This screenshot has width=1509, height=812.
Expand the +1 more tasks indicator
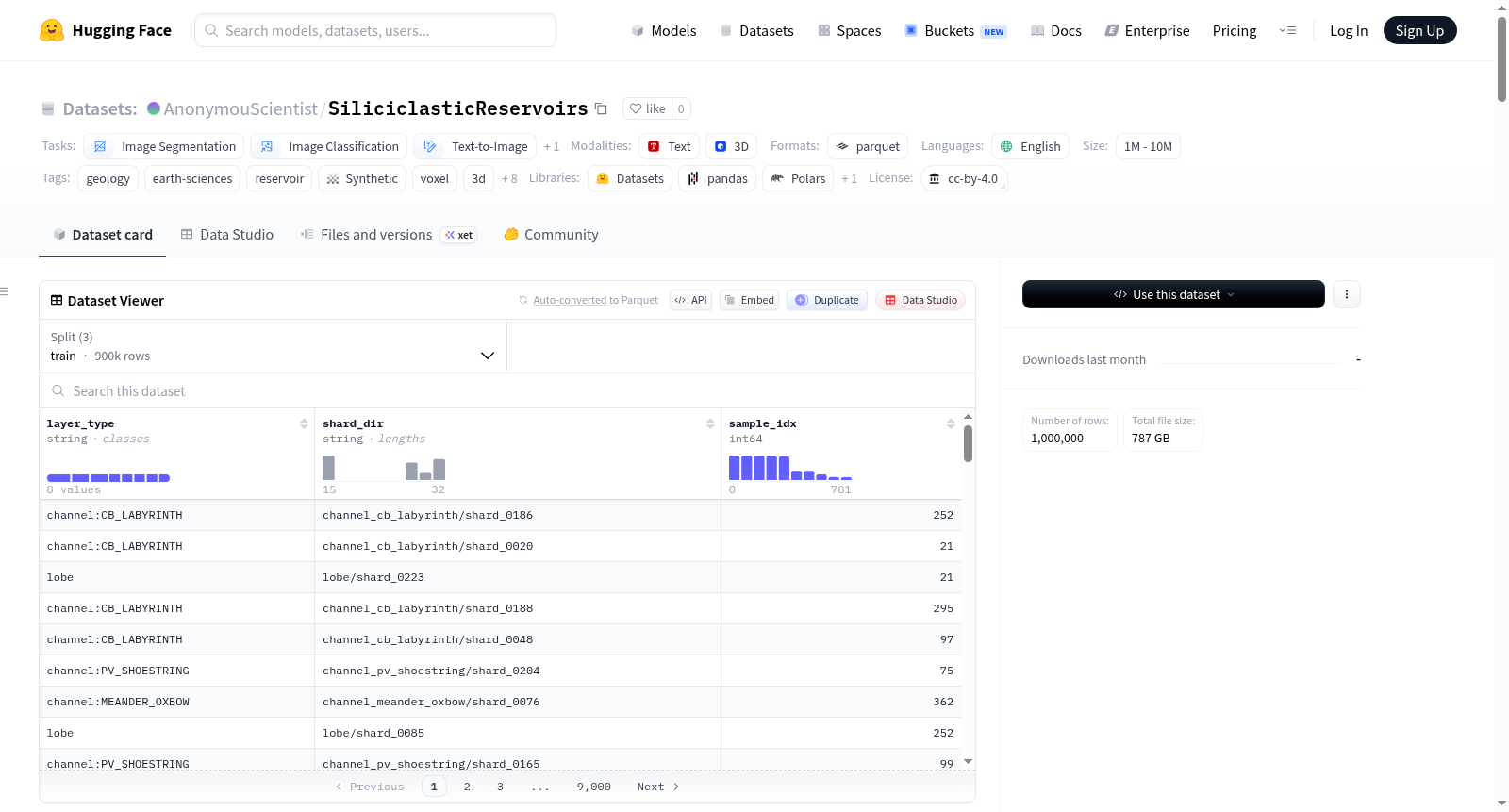point(552,147)
